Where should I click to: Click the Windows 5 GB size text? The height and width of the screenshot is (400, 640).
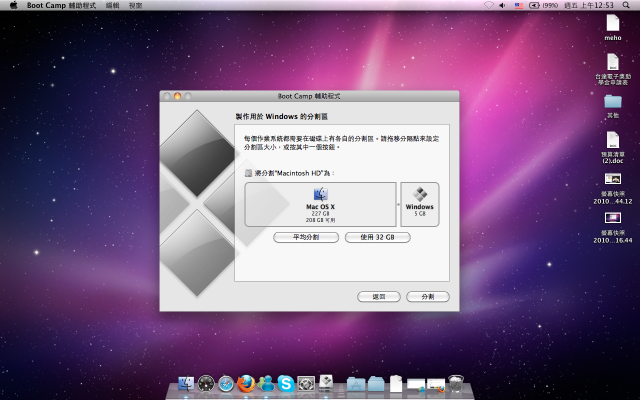pyautogui.click(x=420, y=213)
